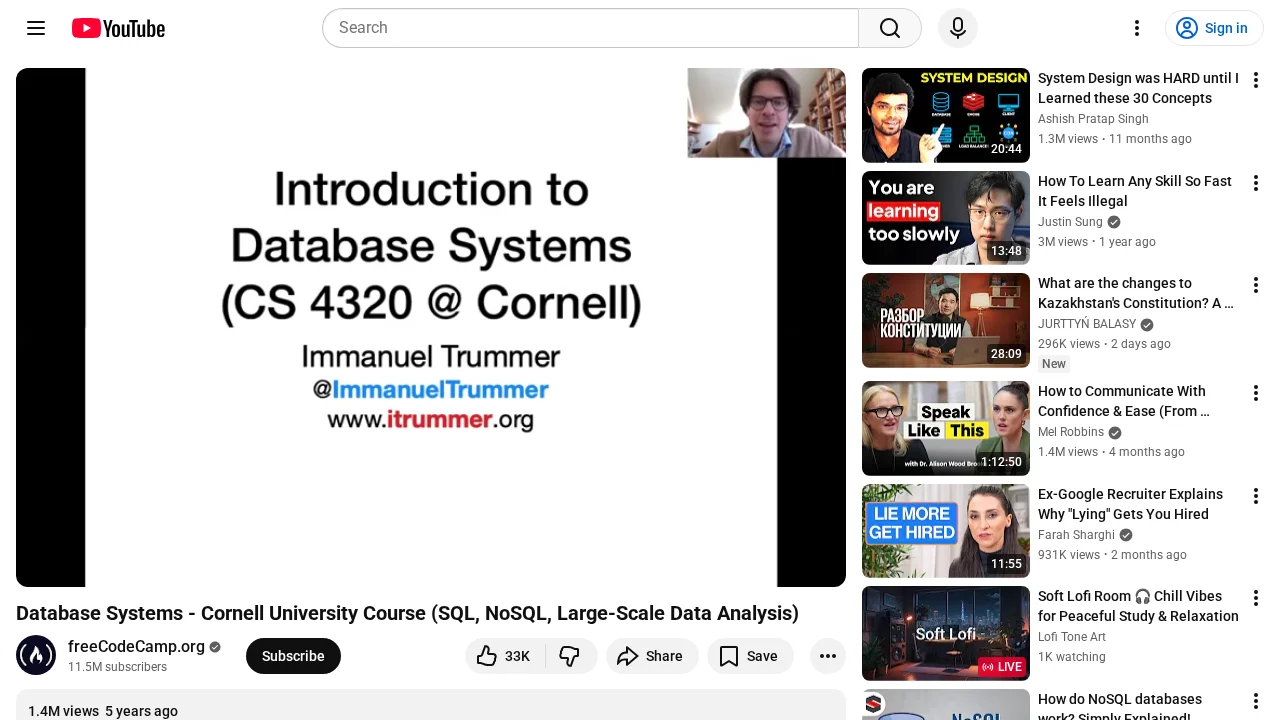
Task: Open How To Learn Any Skill thumbnail
Action: (946, 218)
